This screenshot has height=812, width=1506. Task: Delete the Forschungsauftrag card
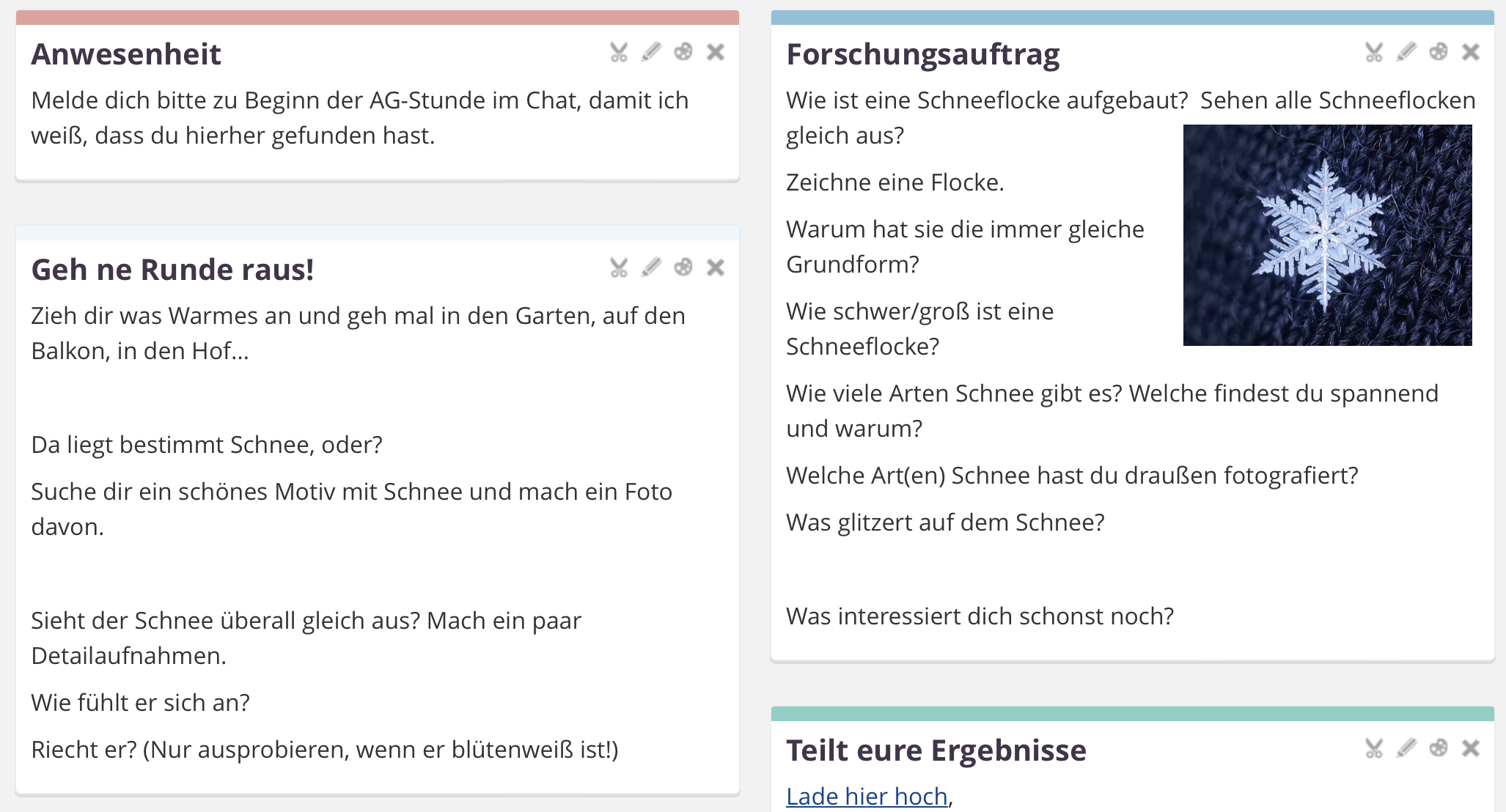(x=1471, y=52)
